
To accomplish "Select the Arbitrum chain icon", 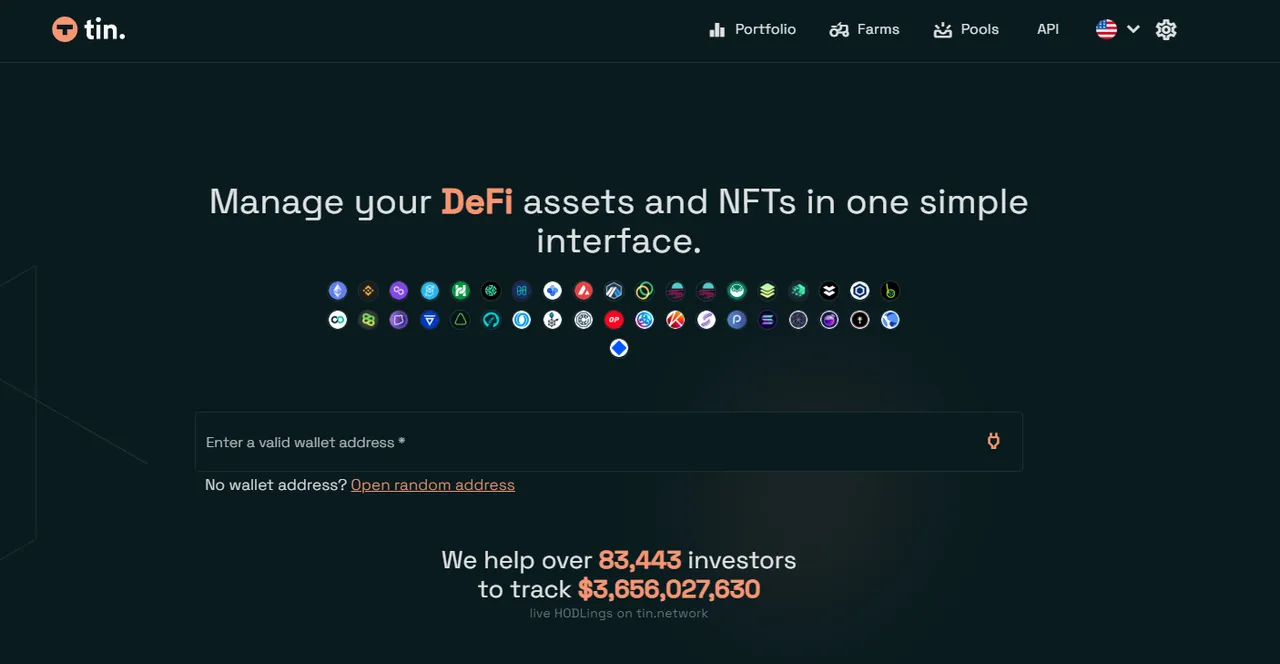I will (614, 291).
